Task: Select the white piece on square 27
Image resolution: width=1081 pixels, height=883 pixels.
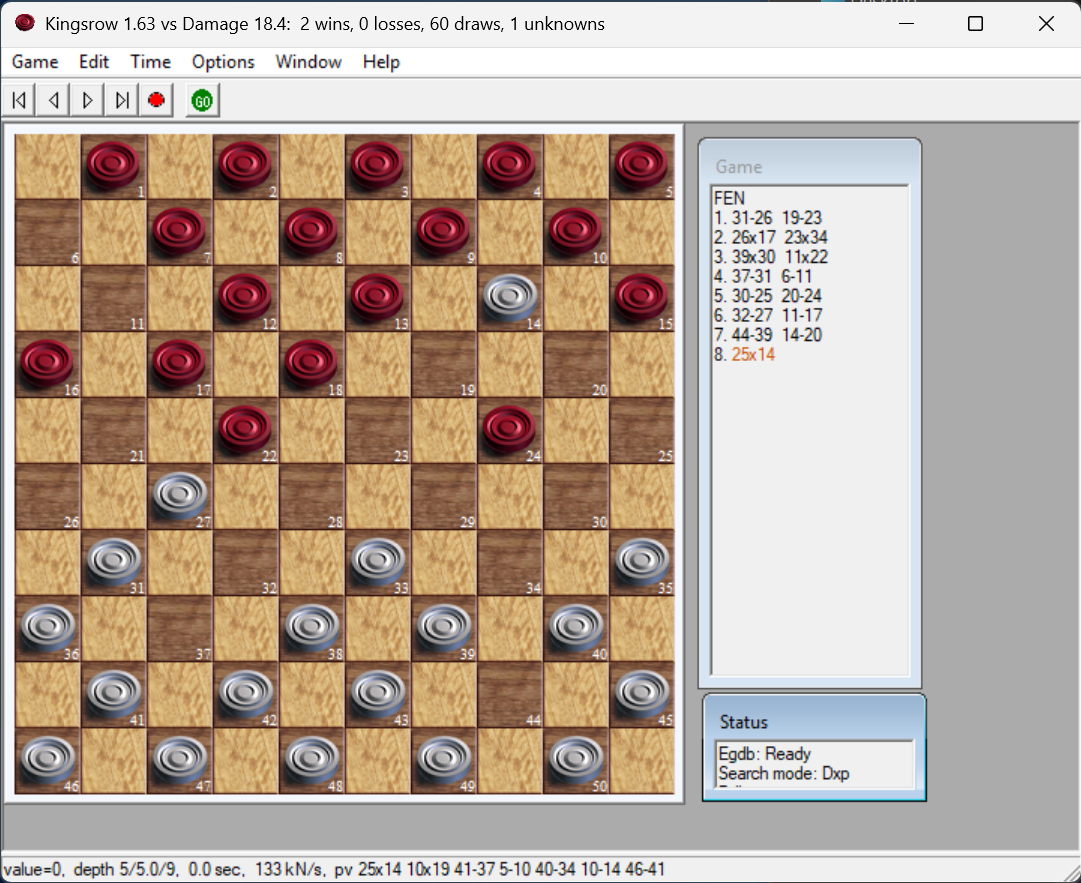Action: click(179, 495)
